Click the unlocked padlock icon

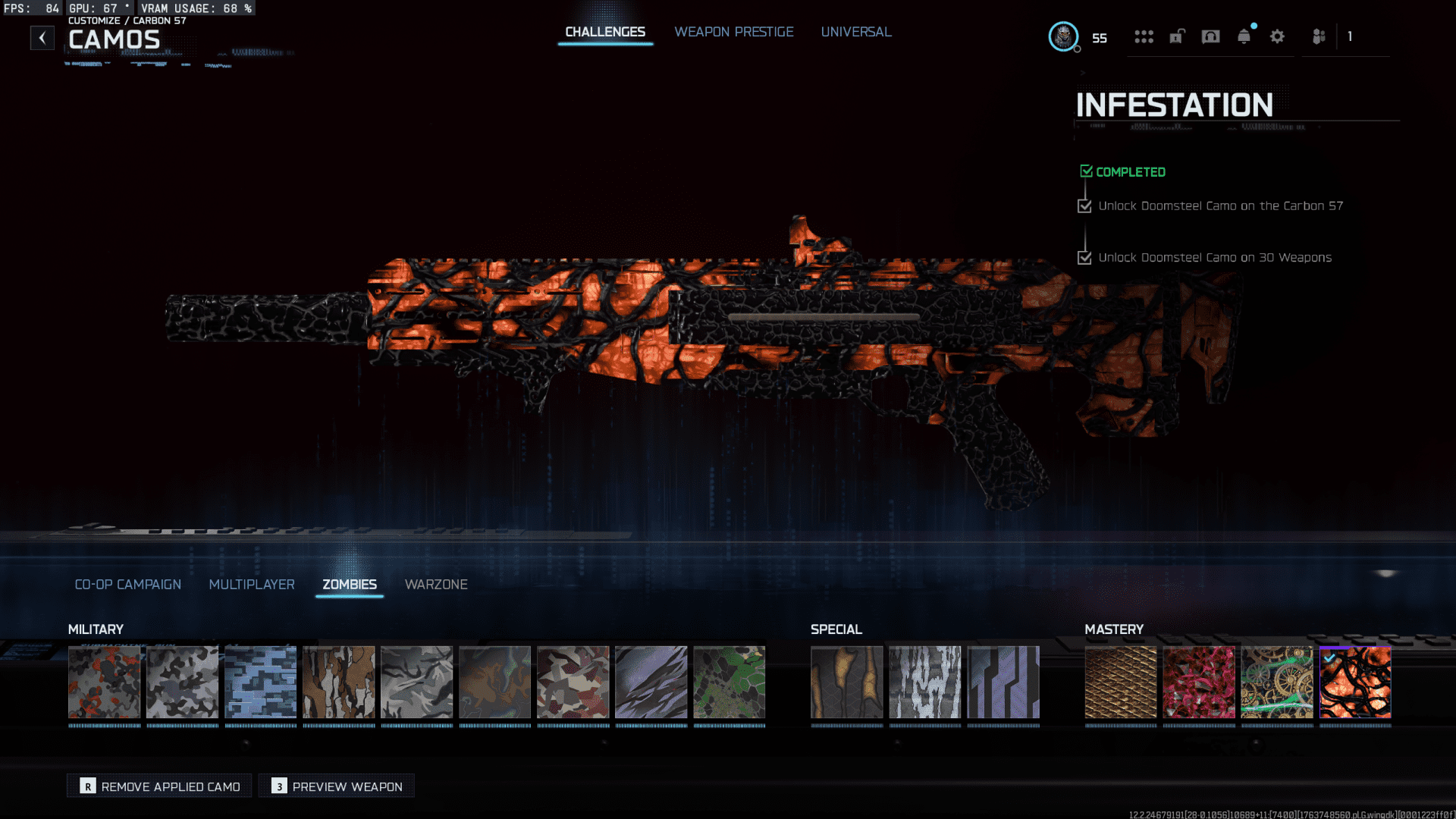click(1177, 36)
